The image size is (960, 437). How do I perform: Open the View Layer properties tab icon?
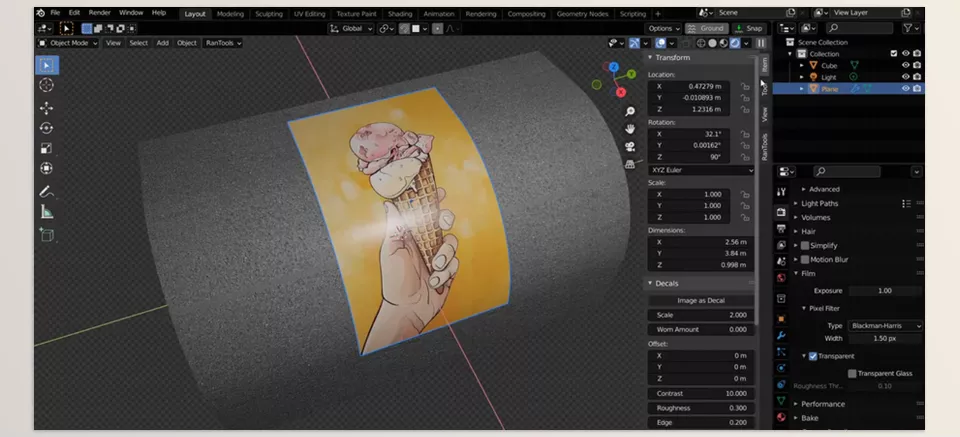[x=781, y=245]
